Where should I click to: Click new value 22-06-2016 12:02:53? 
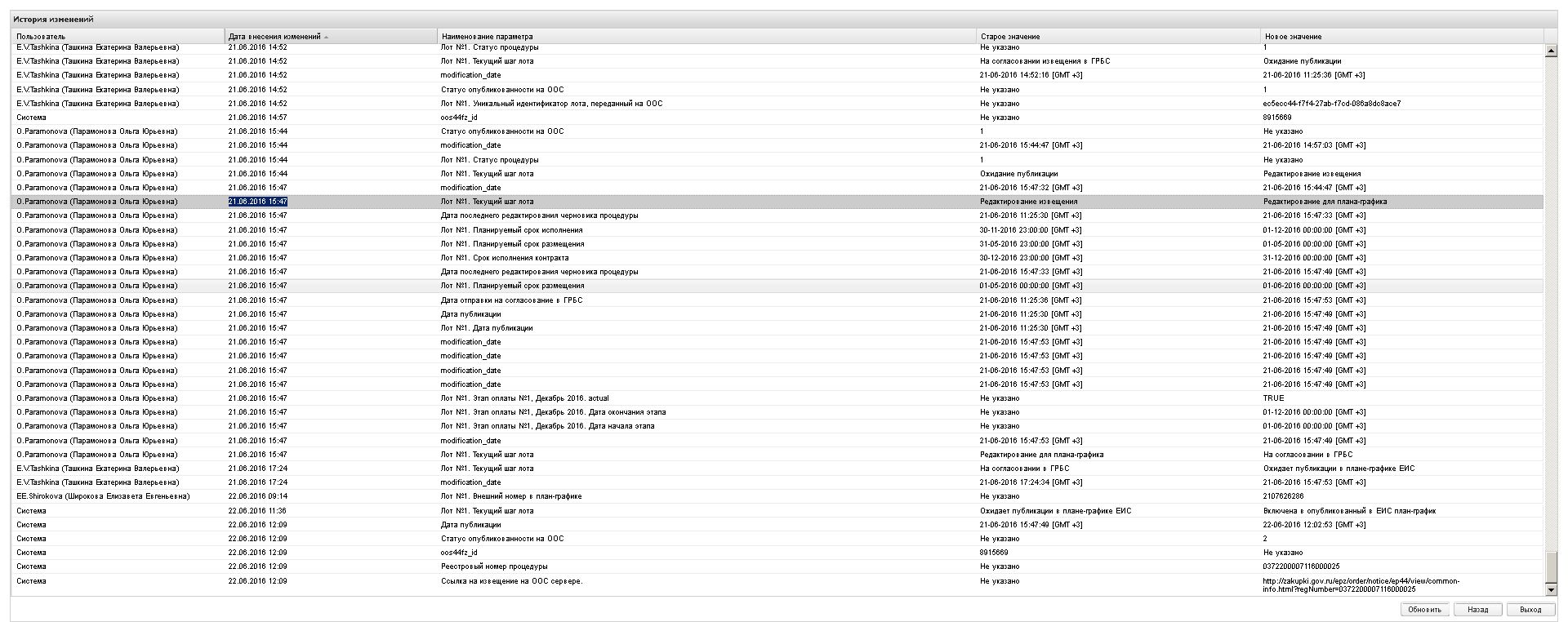pos(1314,525)
